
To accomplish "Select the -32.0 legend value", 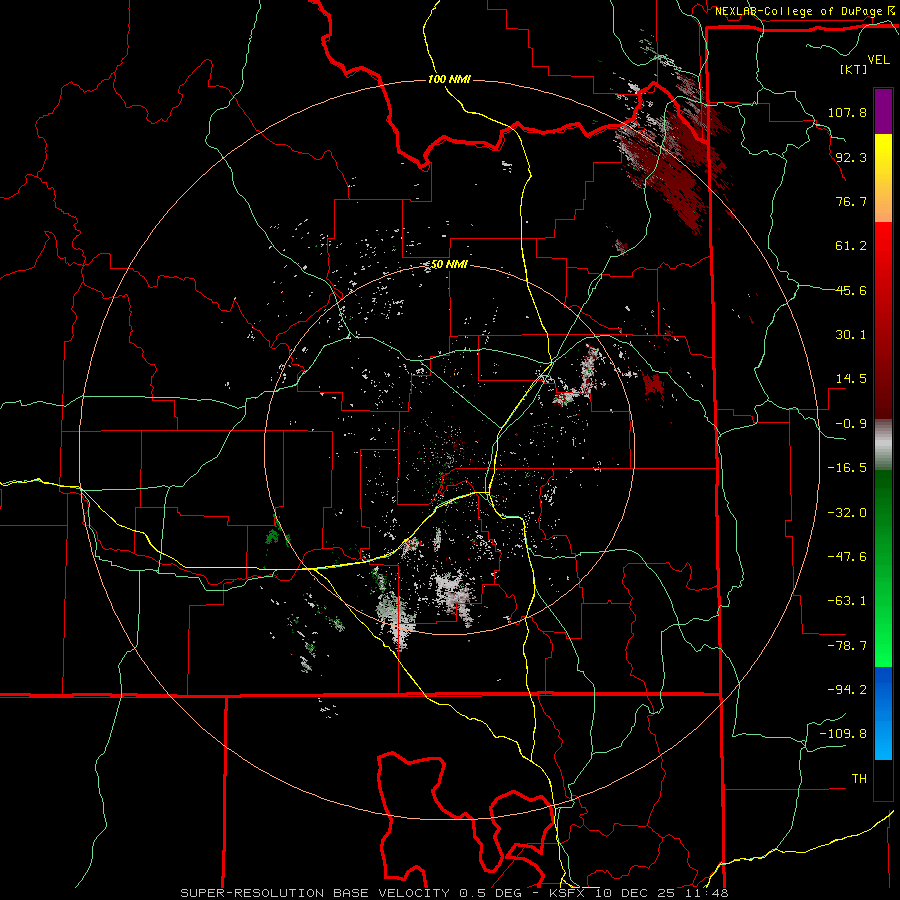I will [x=847, y=513].
